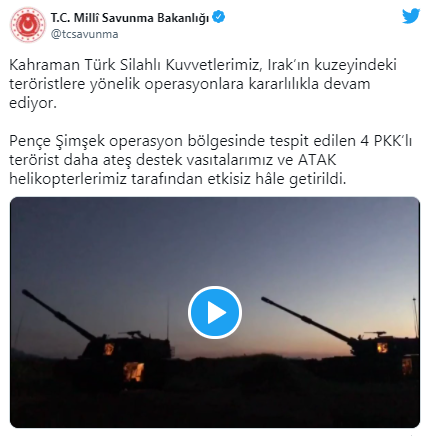Click the glowing lower hatch on the left howitzer

pos(134,372)
